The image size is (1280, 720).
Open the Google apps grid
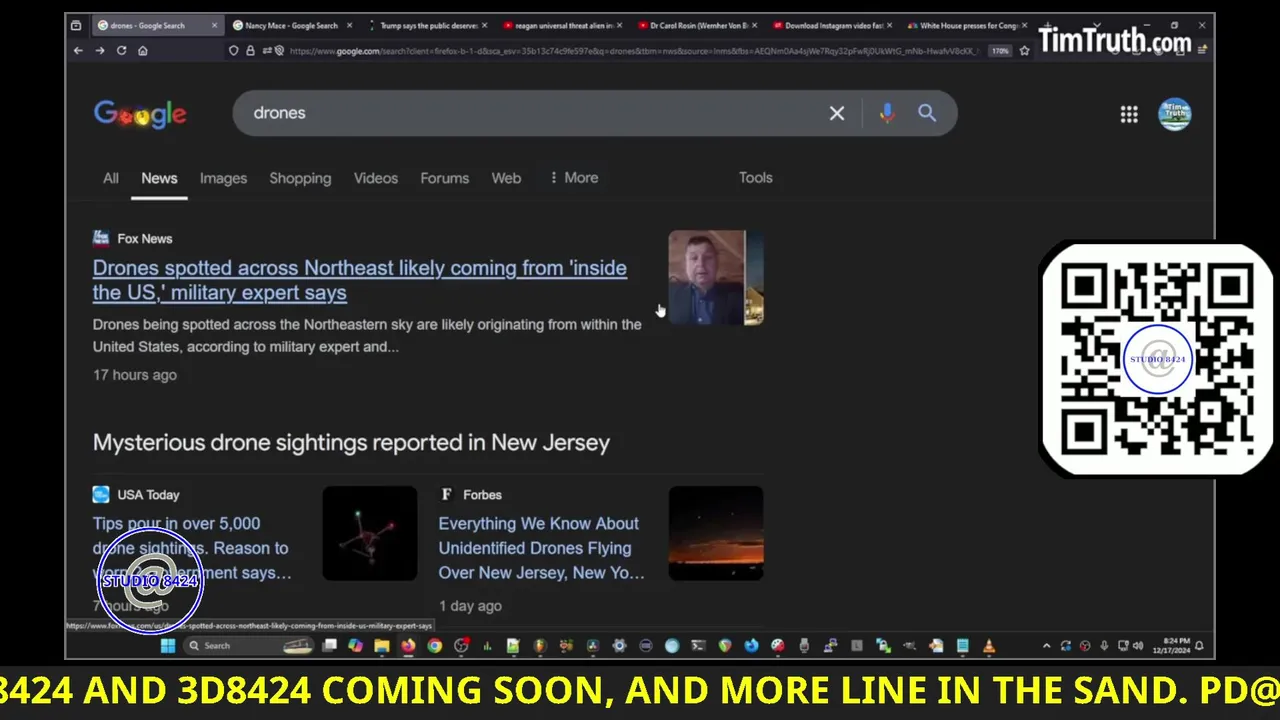click(1129, 114)
